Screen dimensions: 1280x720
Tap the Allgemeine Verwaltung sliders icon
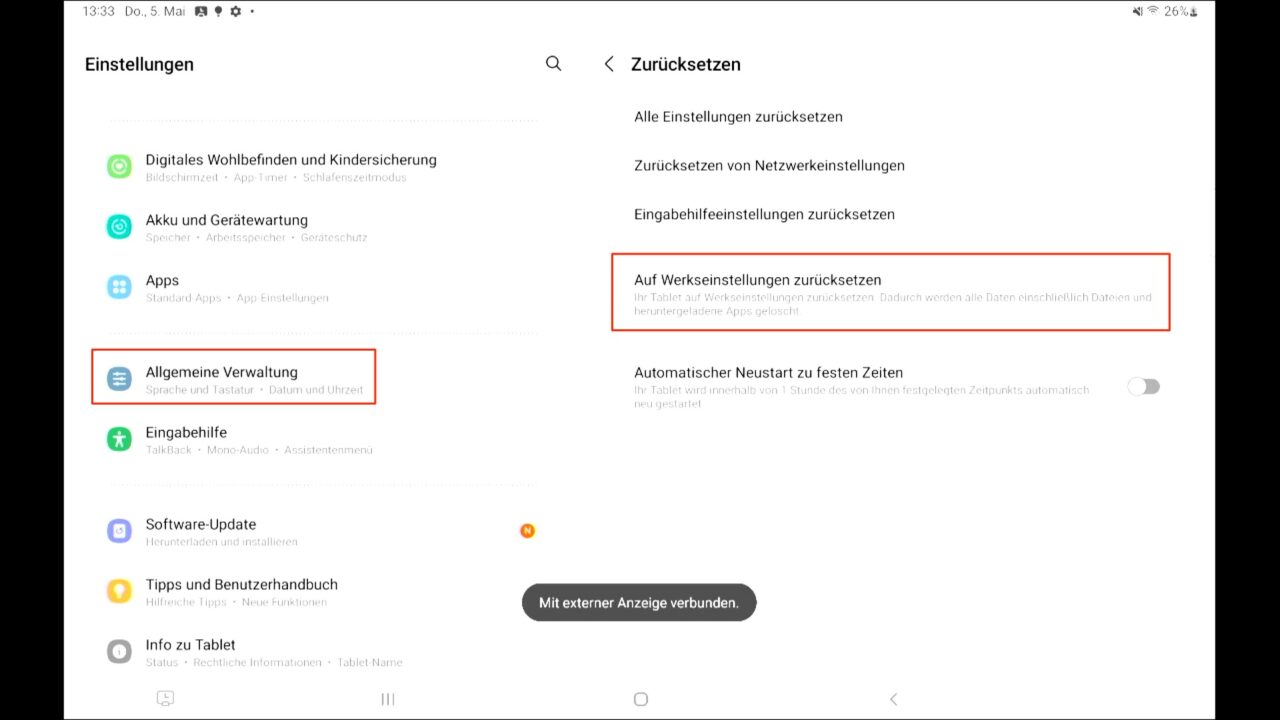(119, 379)
